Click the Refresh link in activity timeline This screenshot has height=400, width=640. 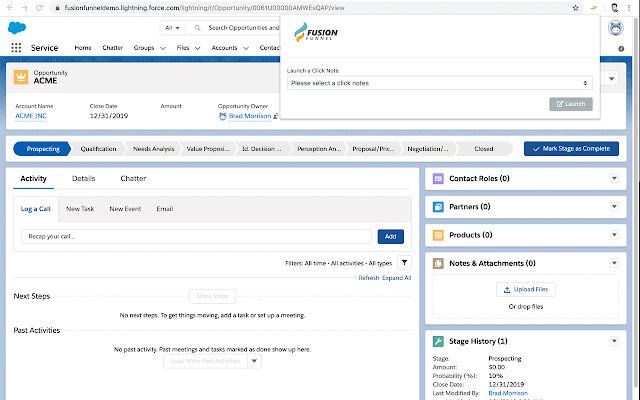tap(369, 278)
